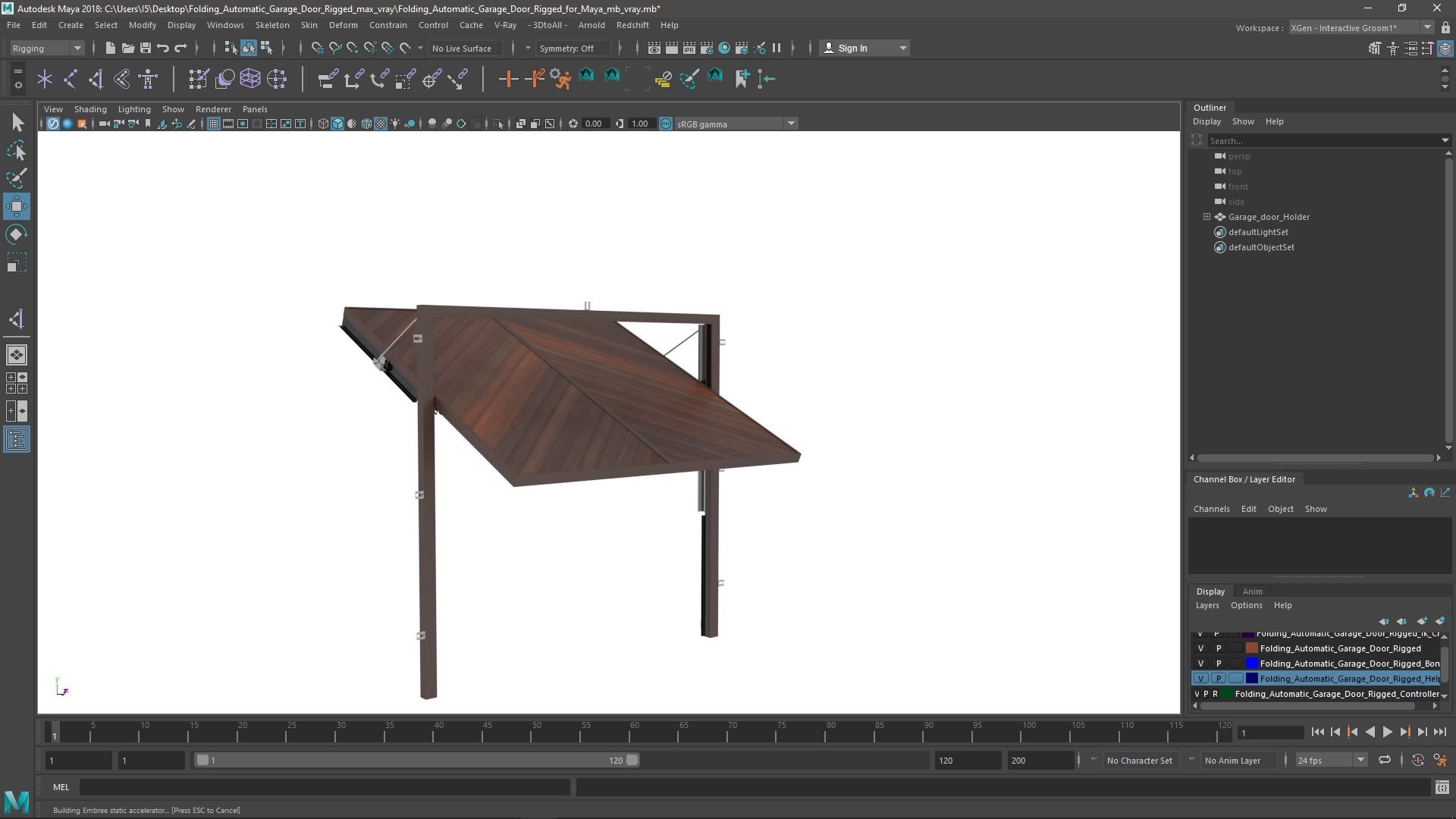
Task: Click the Quick Rig humanoid icon
Action: pyautogui.click(x=148, y=78)
